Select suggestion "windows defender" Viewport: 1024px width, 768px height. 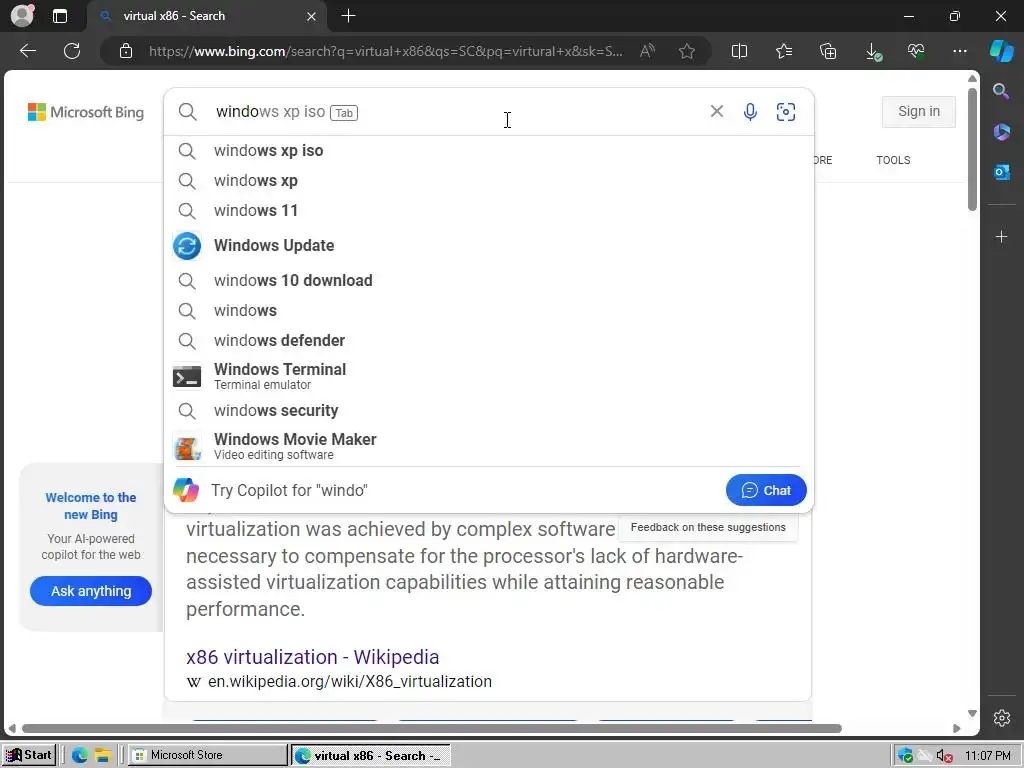489,340
